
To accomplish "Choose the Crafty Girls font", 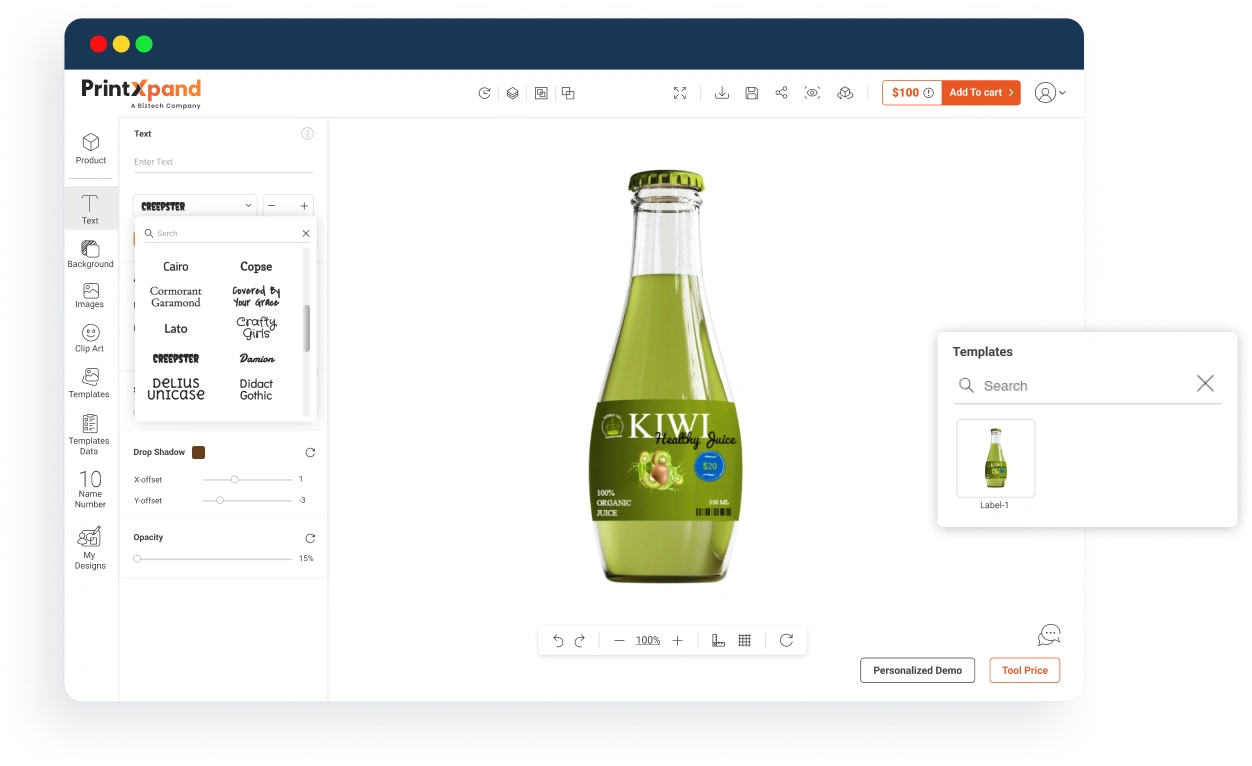I will pos(256,328).
